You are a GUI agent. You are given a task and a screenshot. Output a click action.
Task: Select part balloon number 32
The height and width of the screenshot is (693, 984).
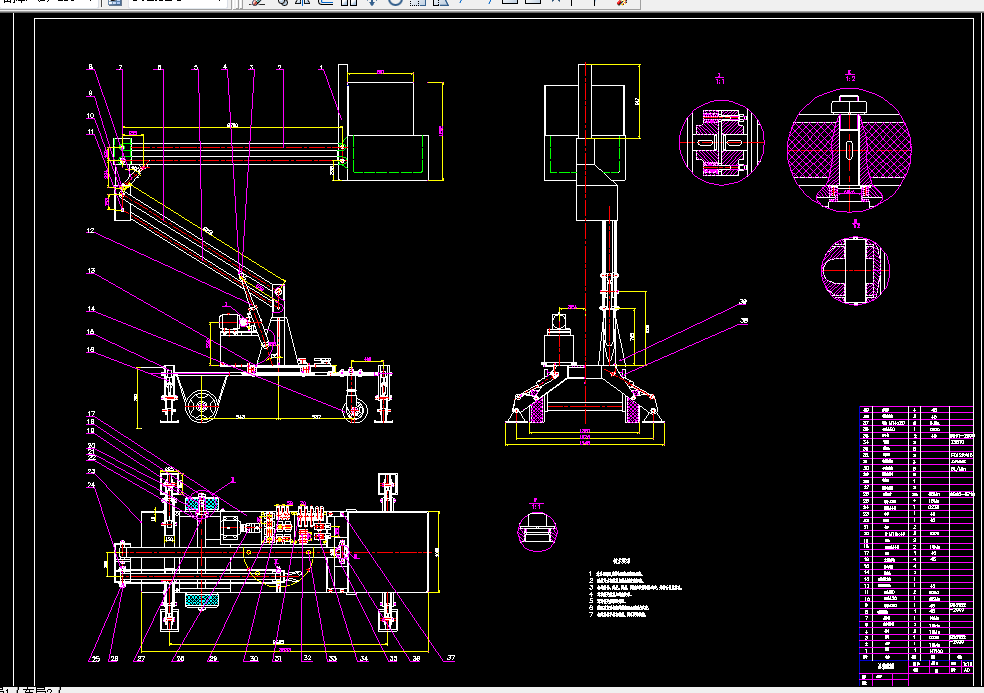tap(307, 658)
